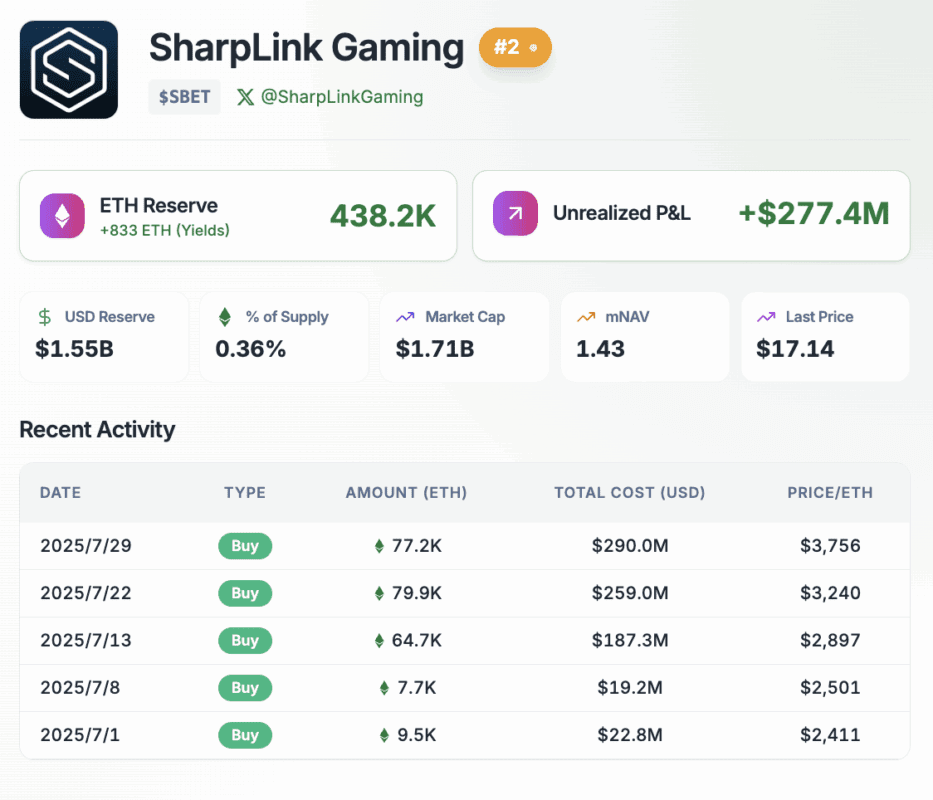933x800 pixels.
Task: Click the trend icon next to Last Price
Action: (x=766, y=317)
